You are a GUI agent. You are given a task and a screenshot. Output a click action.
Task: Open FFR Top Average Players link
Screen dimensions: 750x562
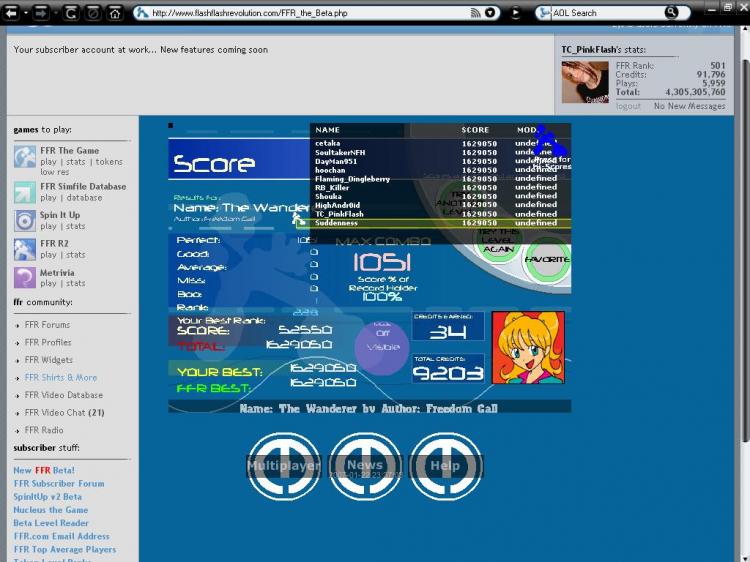point(65,550)
